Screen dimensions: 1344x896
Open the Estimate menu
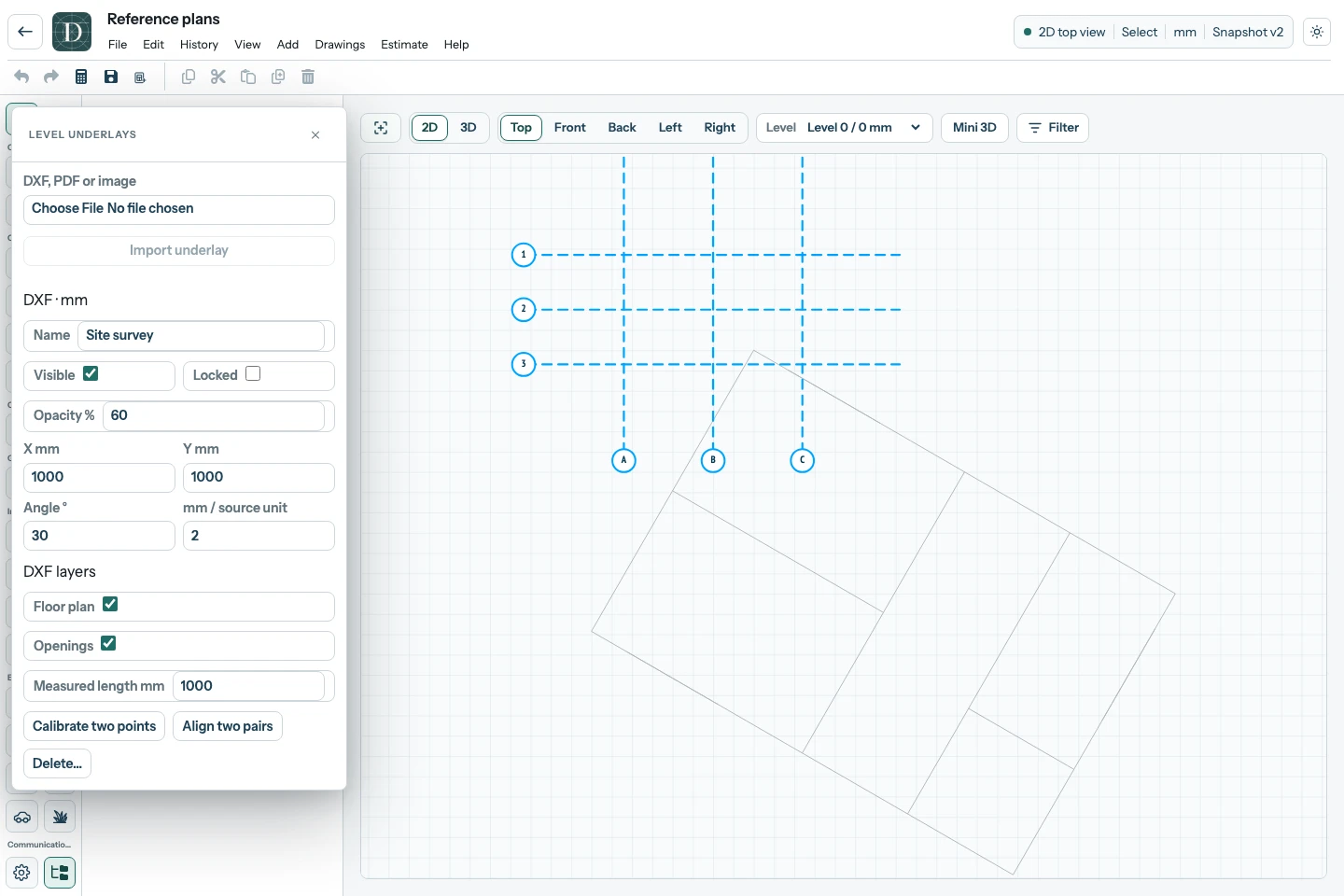click(404, 45)
